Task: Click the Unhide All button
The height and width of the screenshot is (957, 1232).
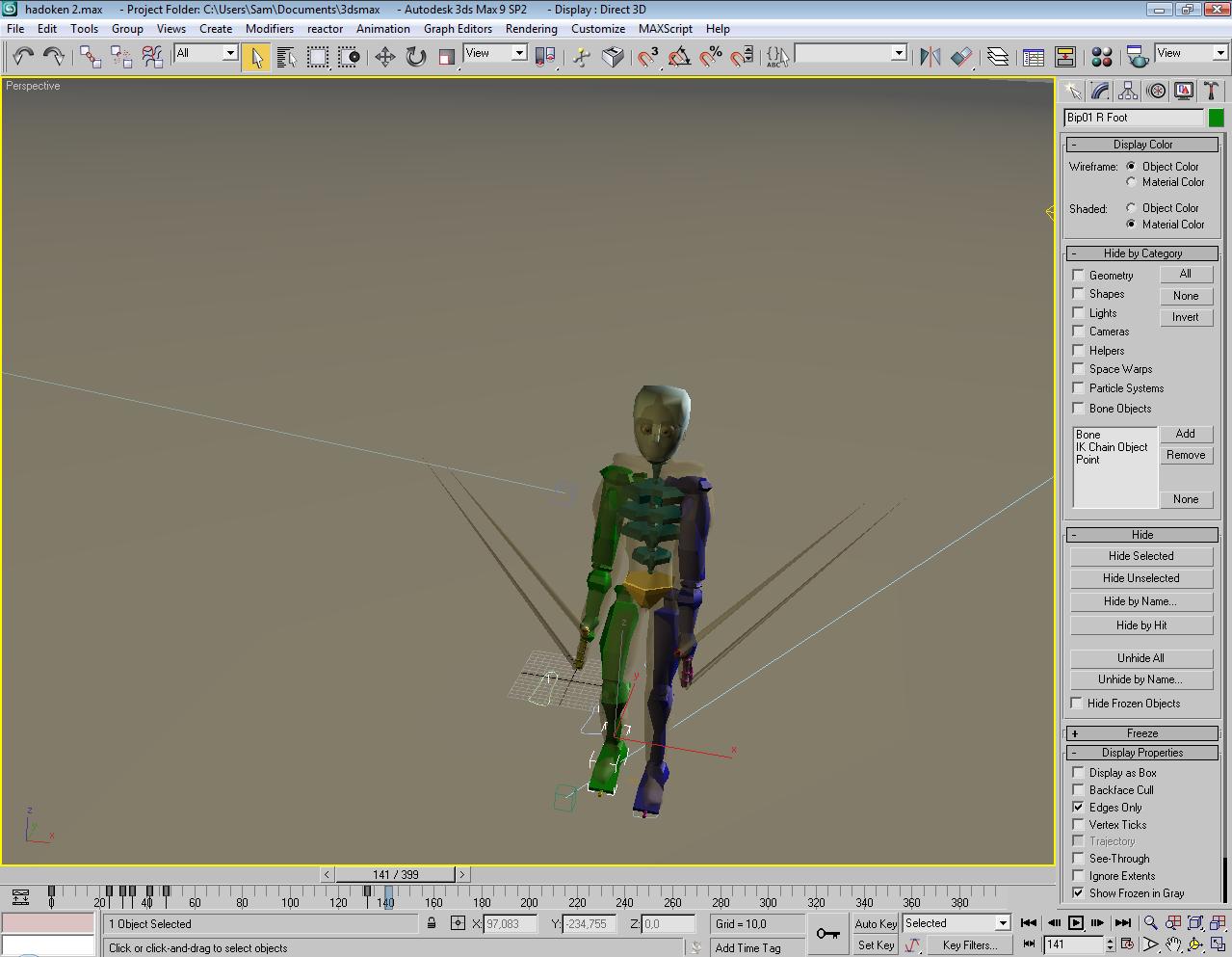Action: click(1141, 658)
